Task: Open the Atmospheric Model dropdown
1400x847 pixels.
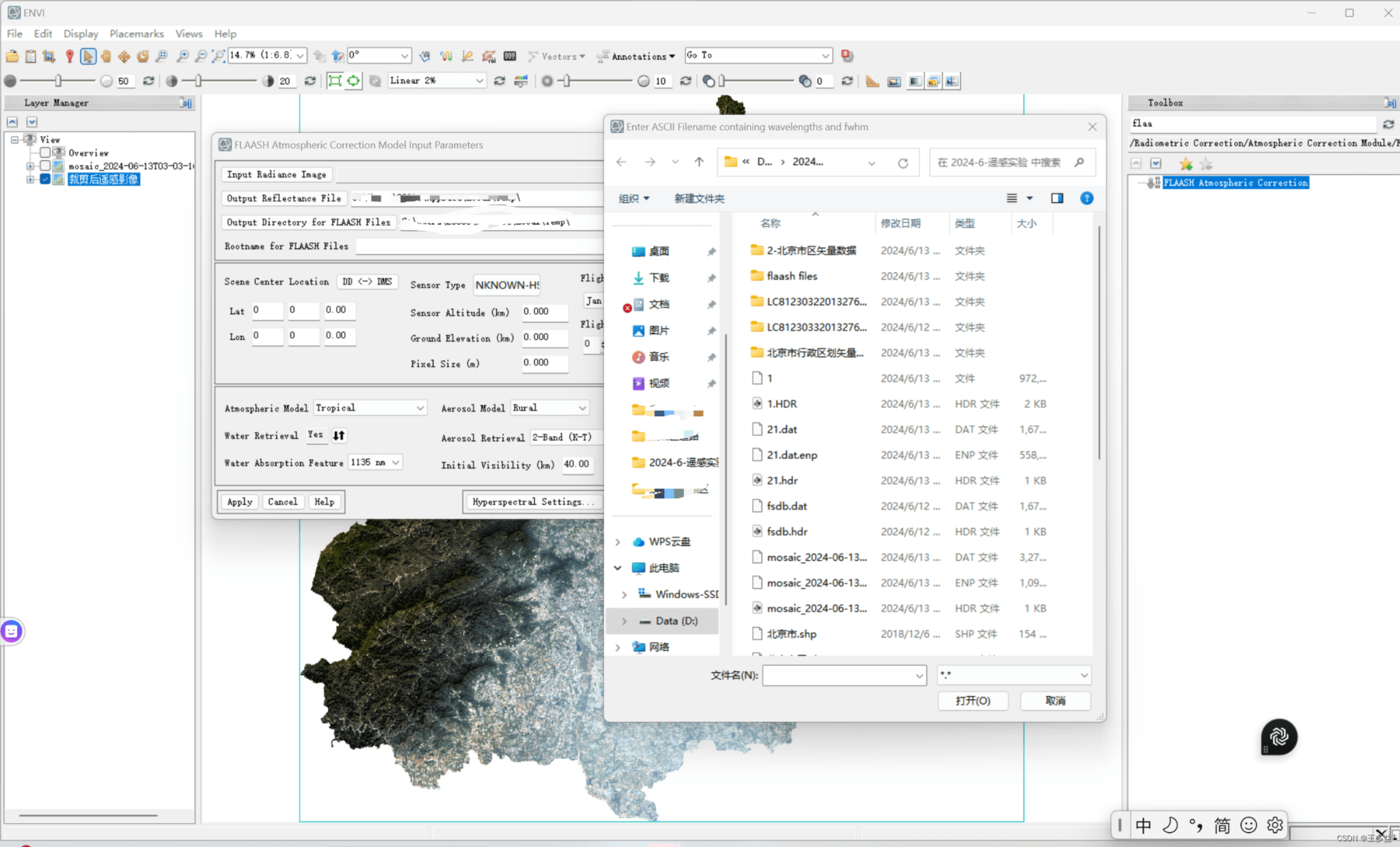Action: pyautogui.click(x=420, y=408)
